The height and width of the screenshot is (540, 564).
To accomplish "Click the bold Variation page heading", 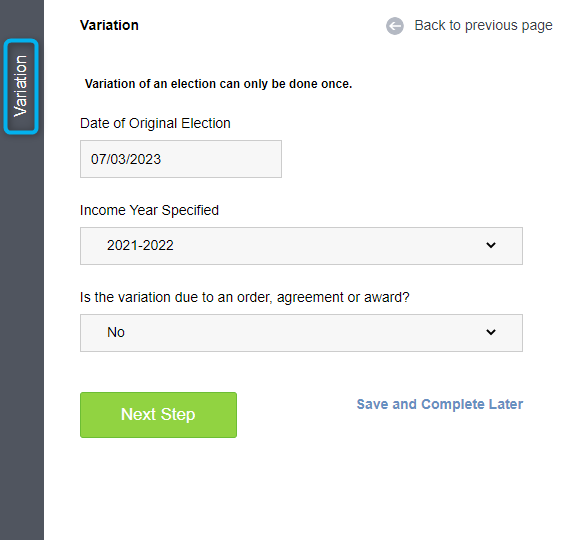I will (x=109, y=25).
